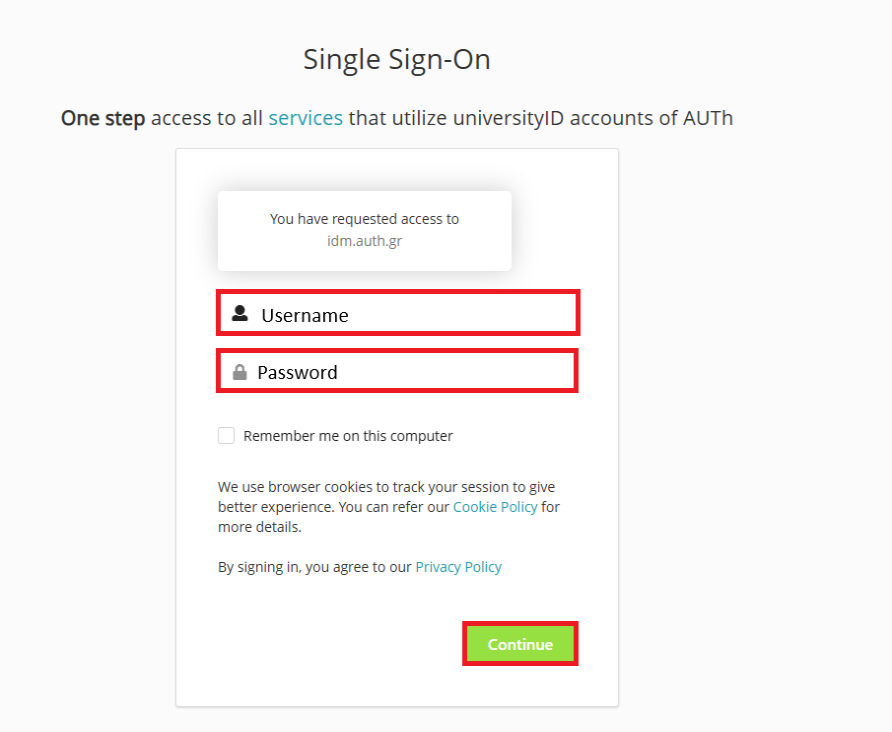Click the bold 'One step' text

point(103,118)
